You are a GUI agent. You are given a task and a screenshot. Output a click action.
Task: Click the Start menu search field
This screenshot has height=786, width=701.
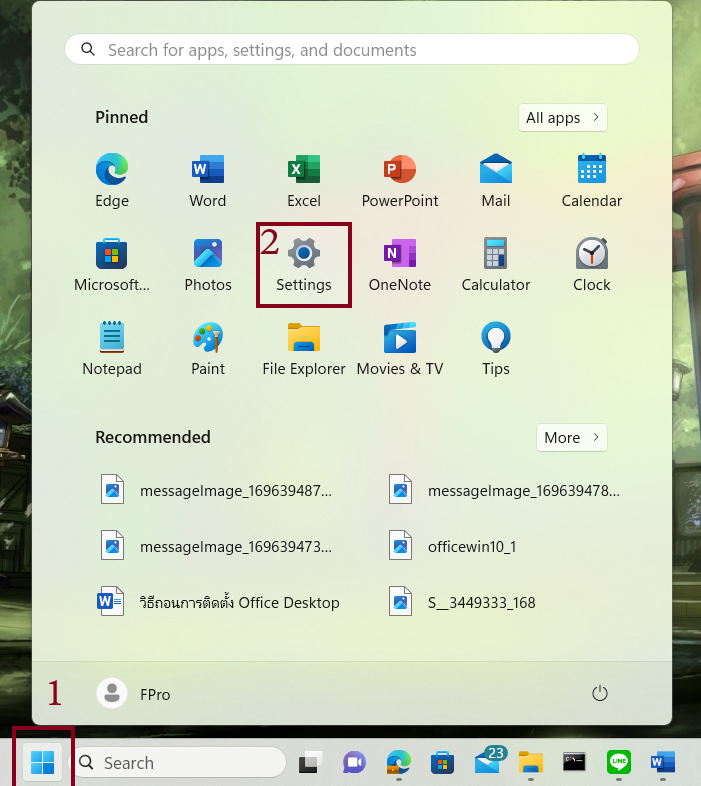pos(352,50)
